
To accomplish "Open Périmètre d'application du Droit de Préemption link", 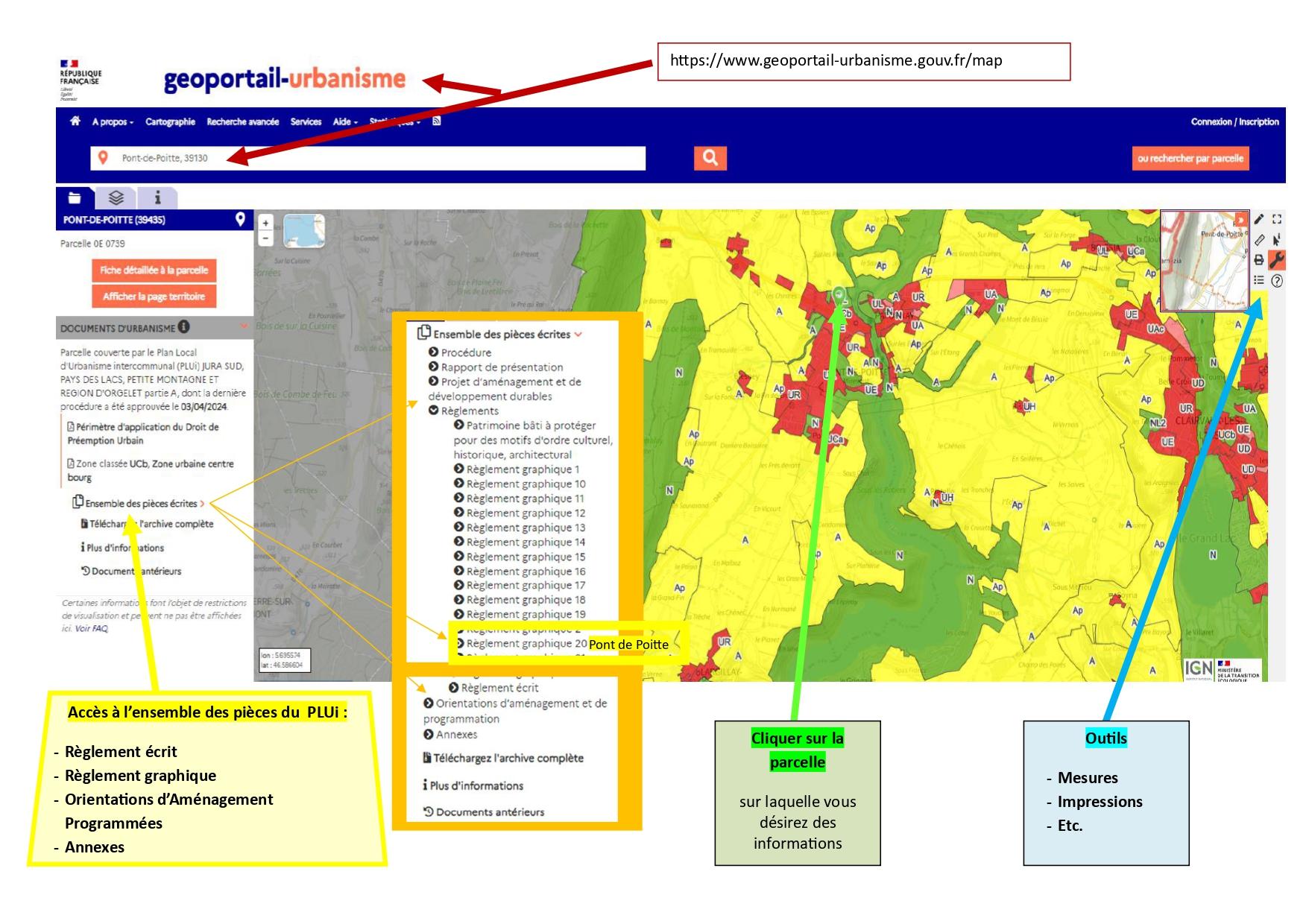I will point(143,434).
